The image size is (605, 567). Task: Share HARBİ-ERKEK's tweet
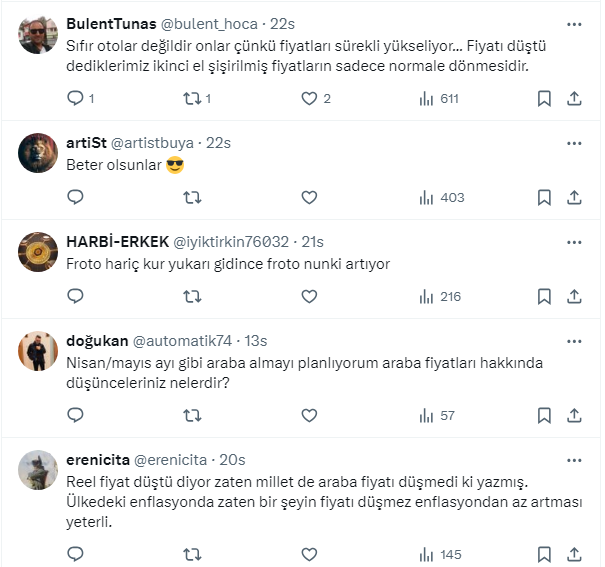click(x=574, y=296)
